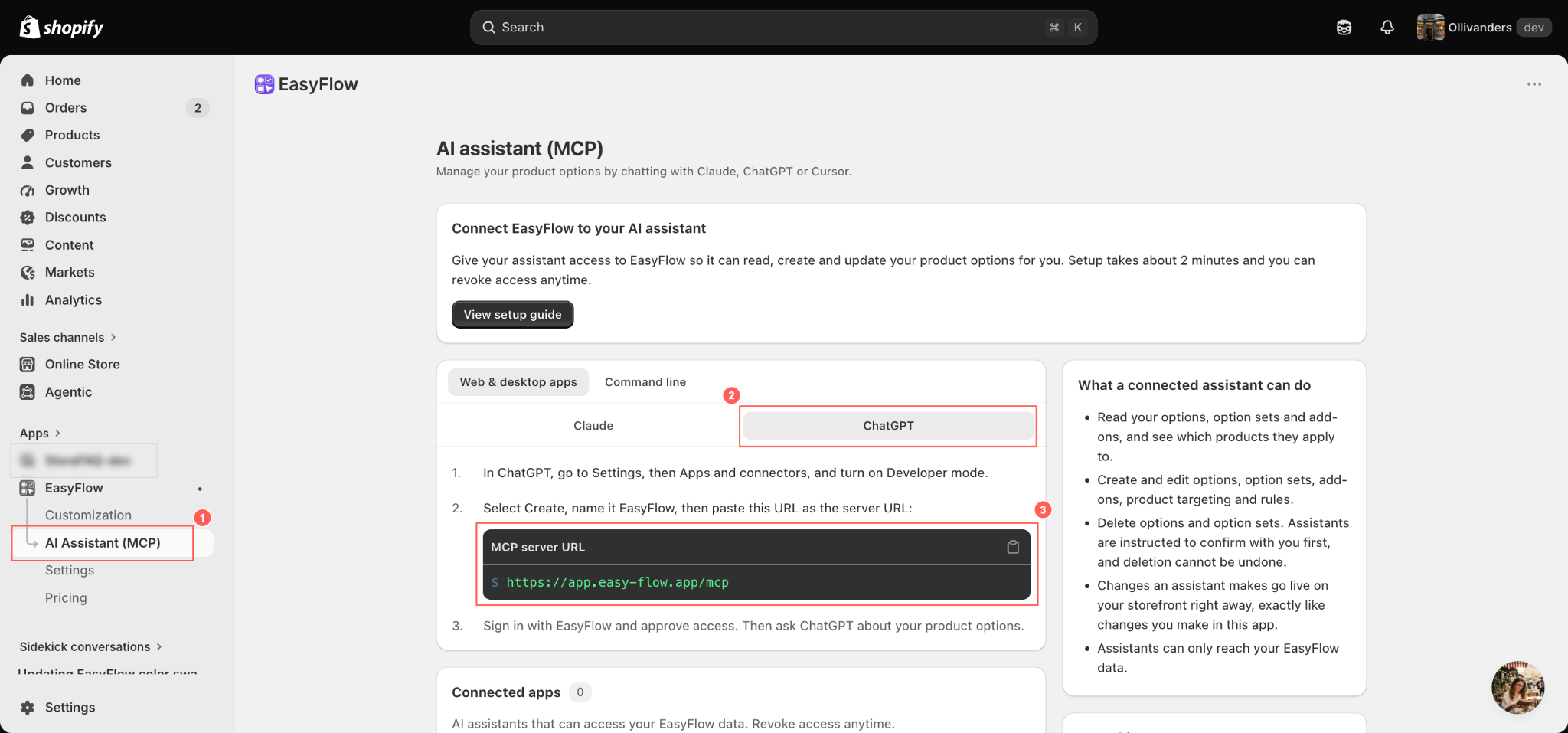
Task: Click the pin dot next to EasyFlow
Action: click(200, 489)
